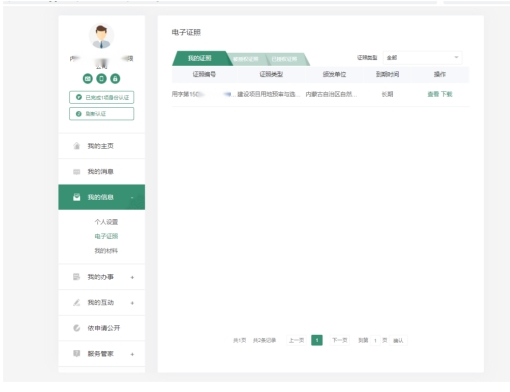Click the user avatar picture
This screenshot has width=510, height=392.
coord(101,36)
